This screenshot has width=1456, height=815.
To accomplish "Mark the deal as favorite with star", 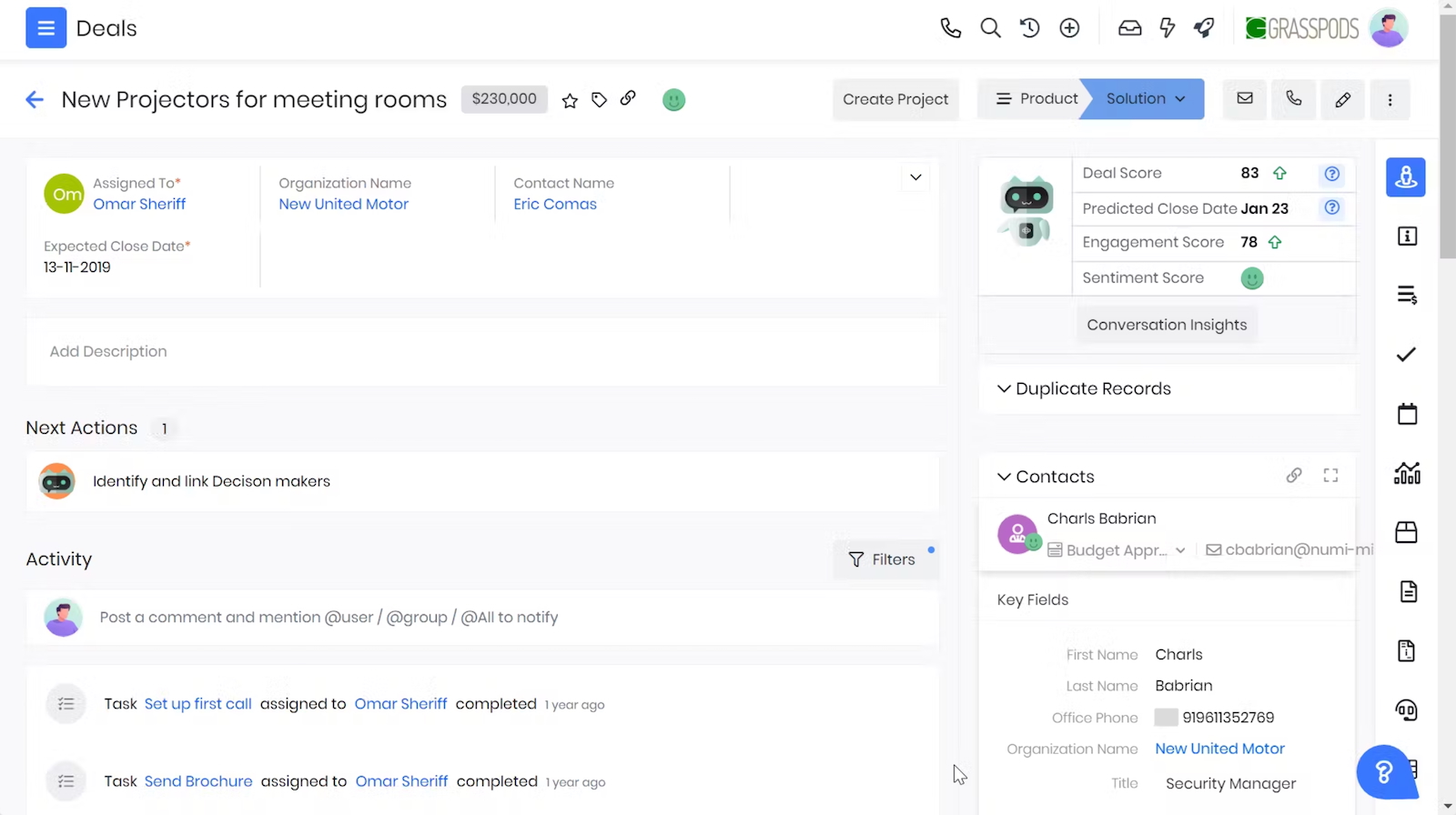I will tap(570, 100).
